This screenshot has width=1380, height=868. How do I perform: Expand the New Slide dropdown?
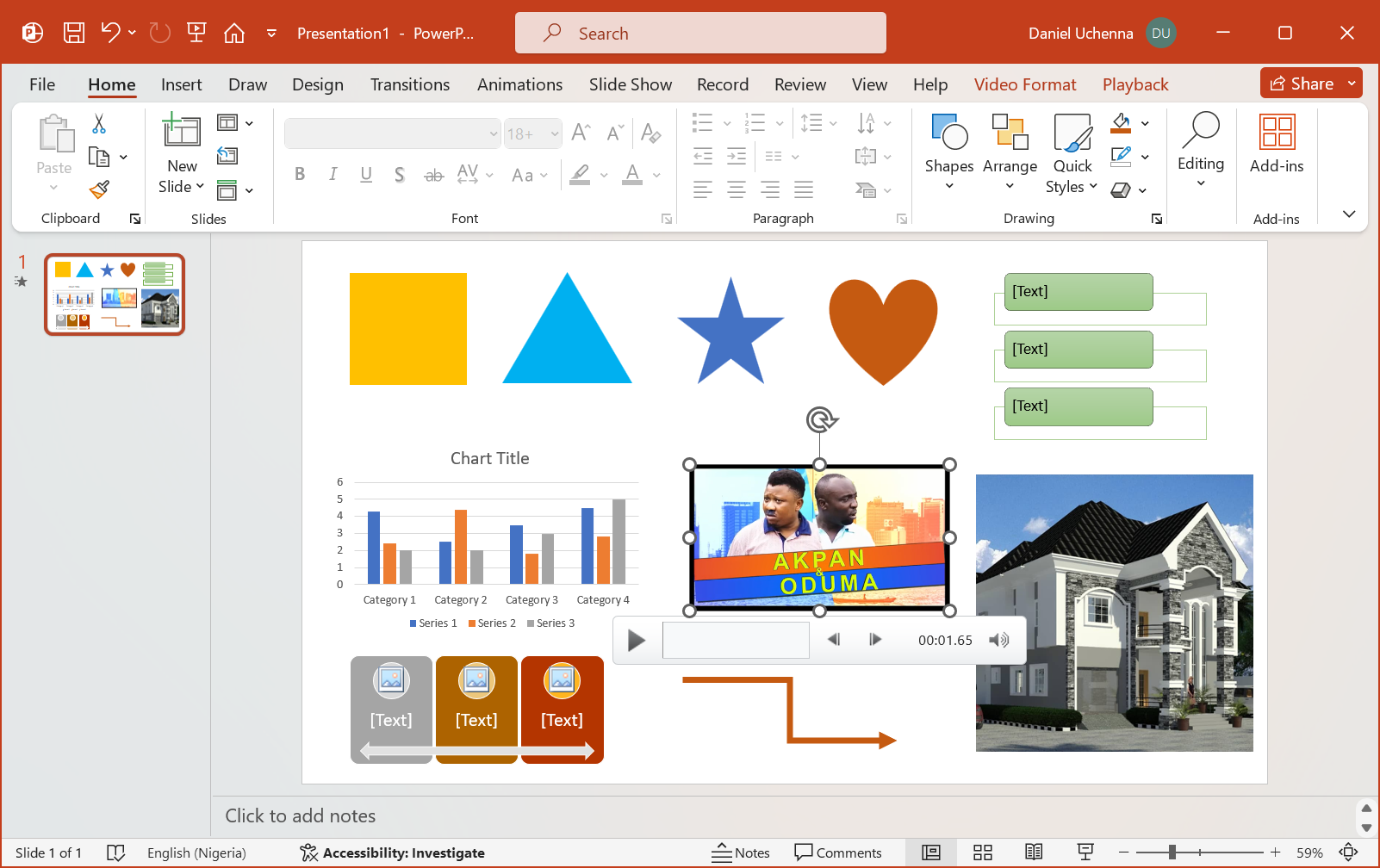182,186
